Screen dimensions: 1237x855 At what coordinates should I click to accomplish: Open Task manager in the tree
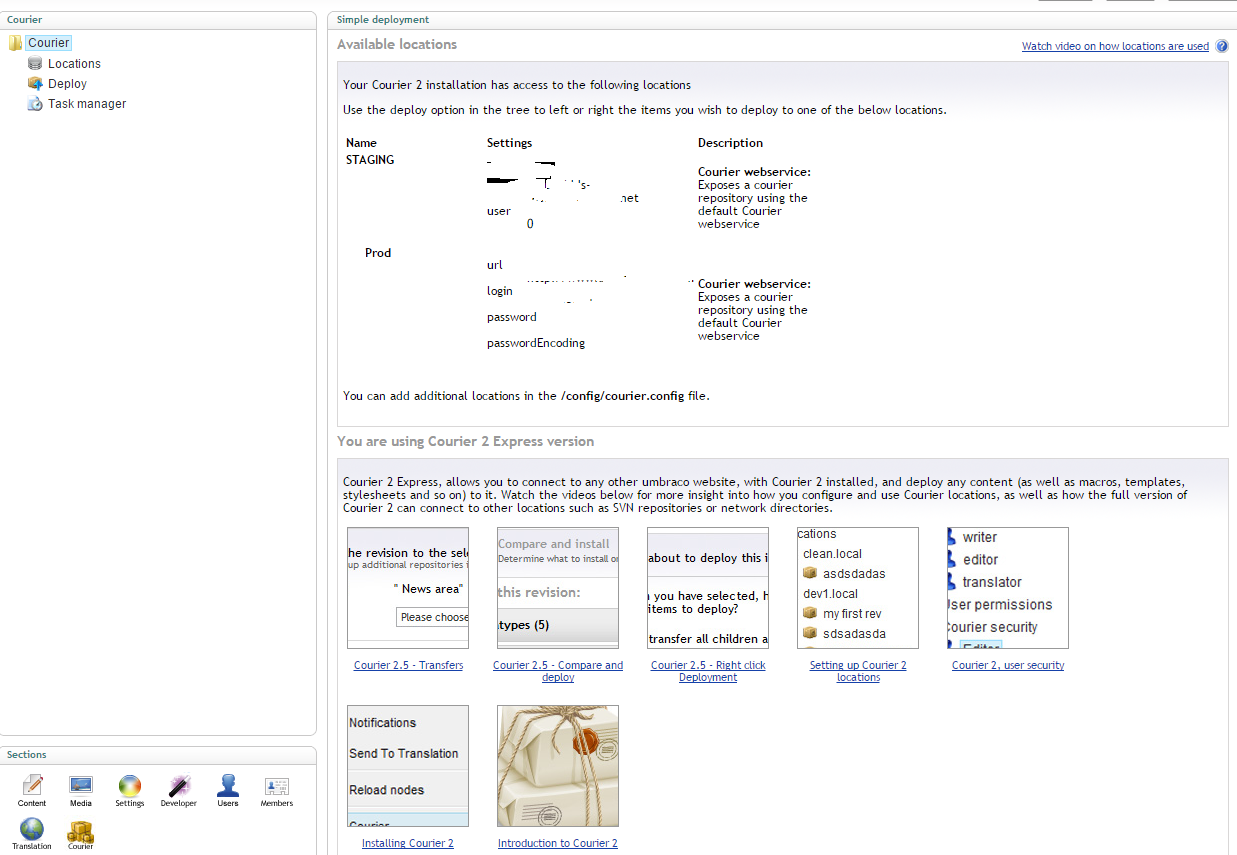87,104
